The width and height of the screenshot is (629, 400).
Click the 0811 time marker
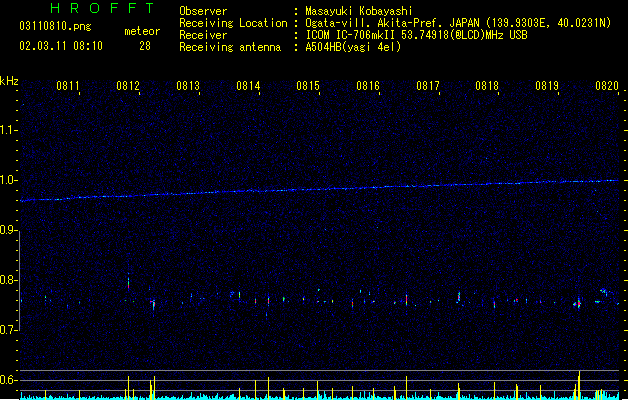(68, 86)
